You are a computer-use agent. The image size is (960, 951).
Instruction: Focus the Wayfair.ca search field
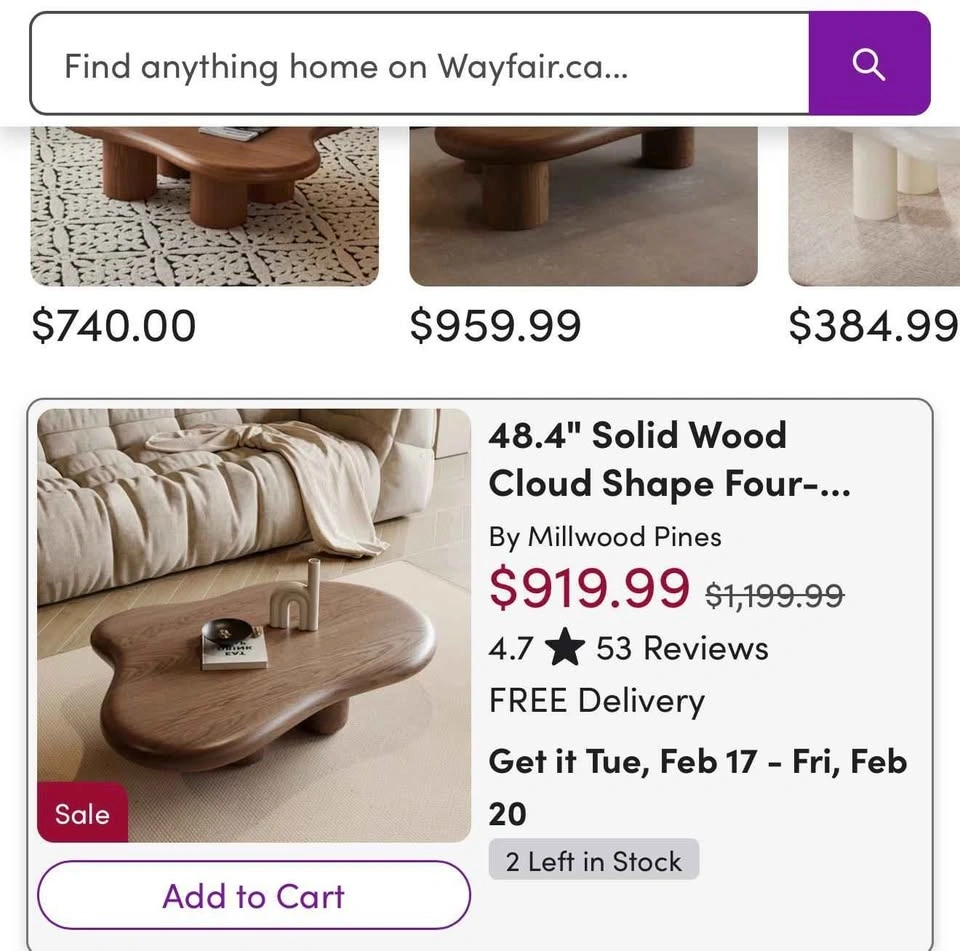[x=420, y=66]
